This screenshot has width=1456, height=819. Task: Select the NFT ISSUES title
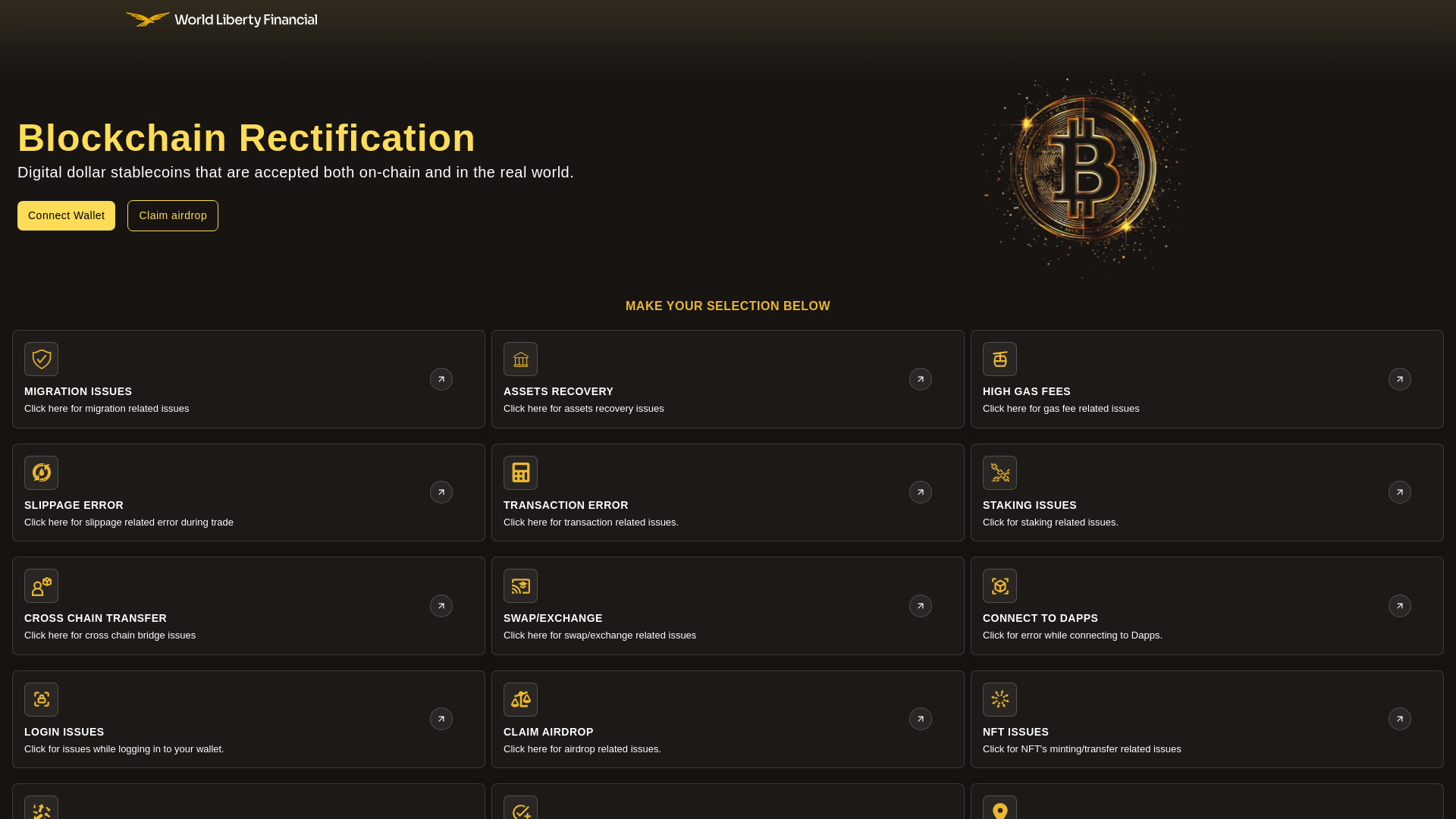1015,732
